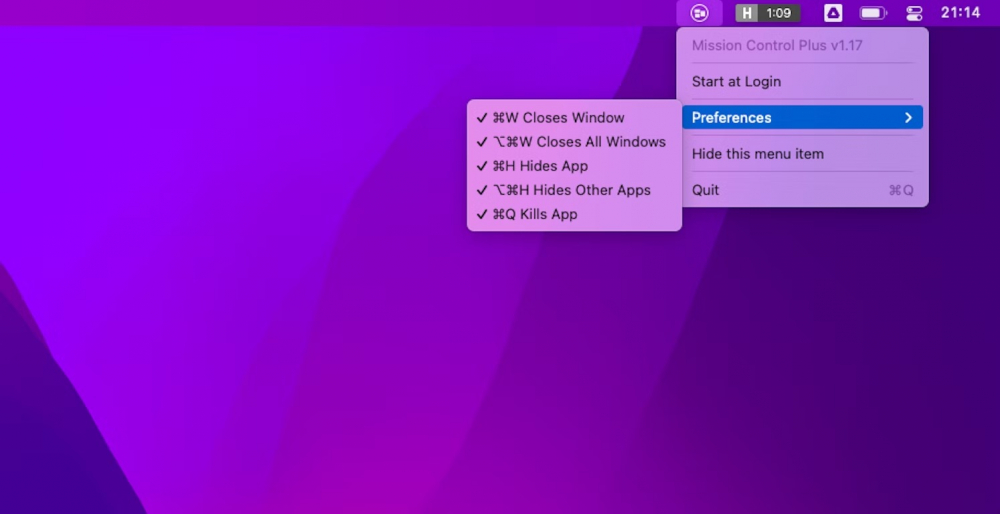
Task: Uncheck ⌥⌘W Closes All Windows
Action: [x=578, y=142]
